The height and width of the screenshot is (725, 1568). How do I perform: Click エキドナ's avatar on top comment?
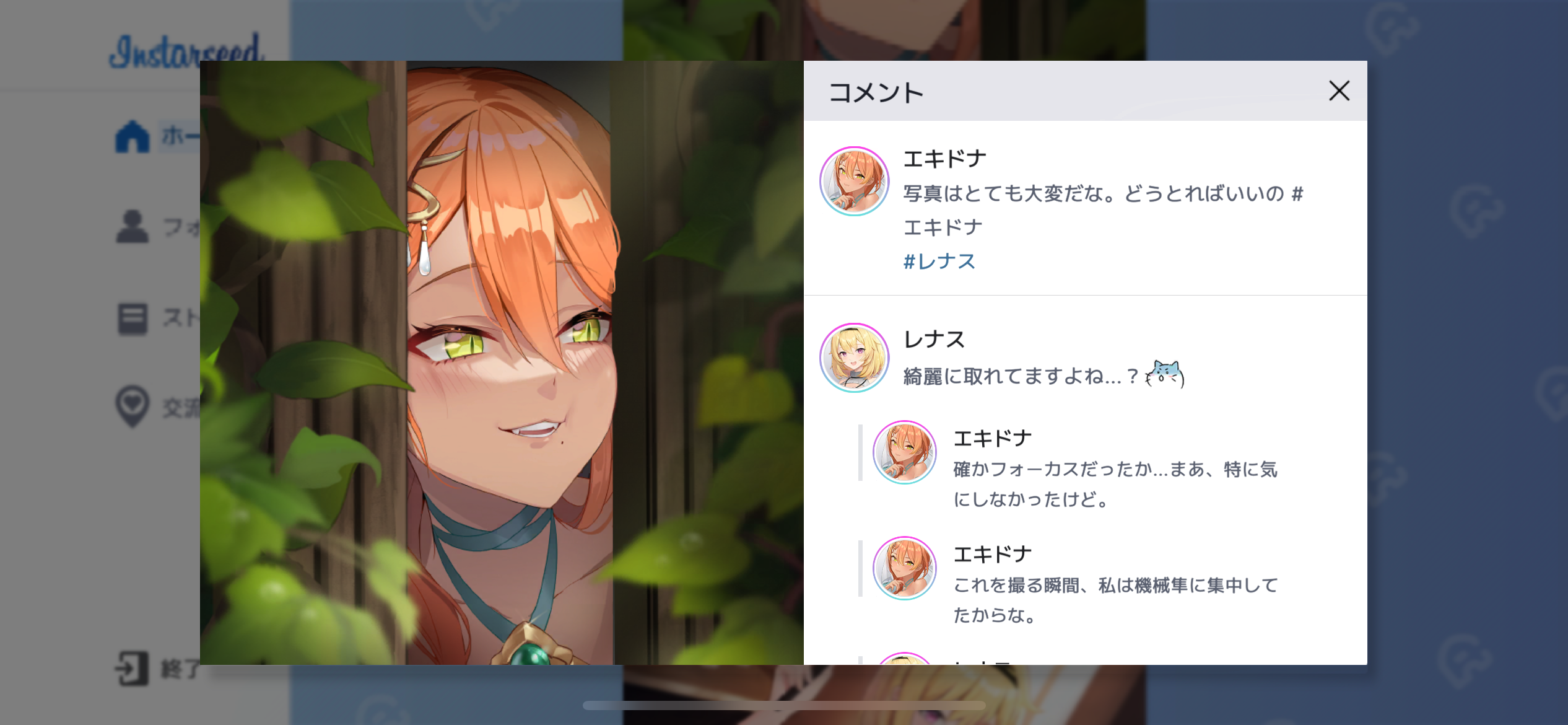tap(854, 181)
